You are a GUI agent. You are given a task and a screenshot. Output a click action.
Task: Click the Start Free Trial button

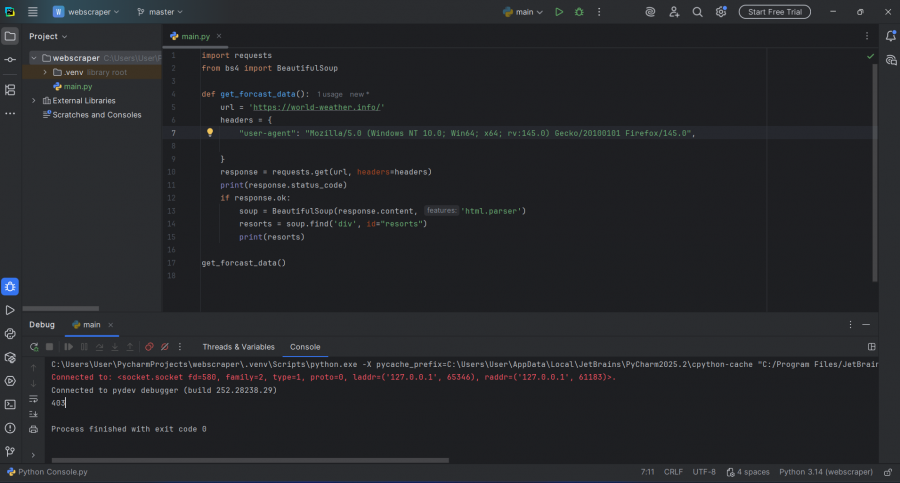click(x=774, y=12)
